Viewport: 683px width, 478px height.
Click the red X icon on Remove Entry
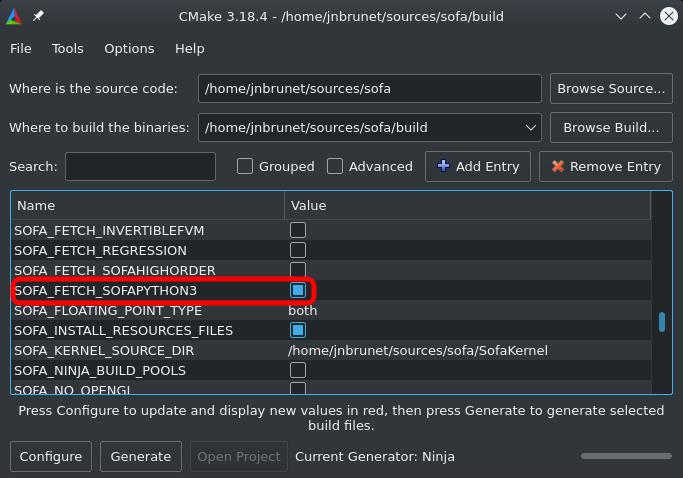tap(558, 166)
